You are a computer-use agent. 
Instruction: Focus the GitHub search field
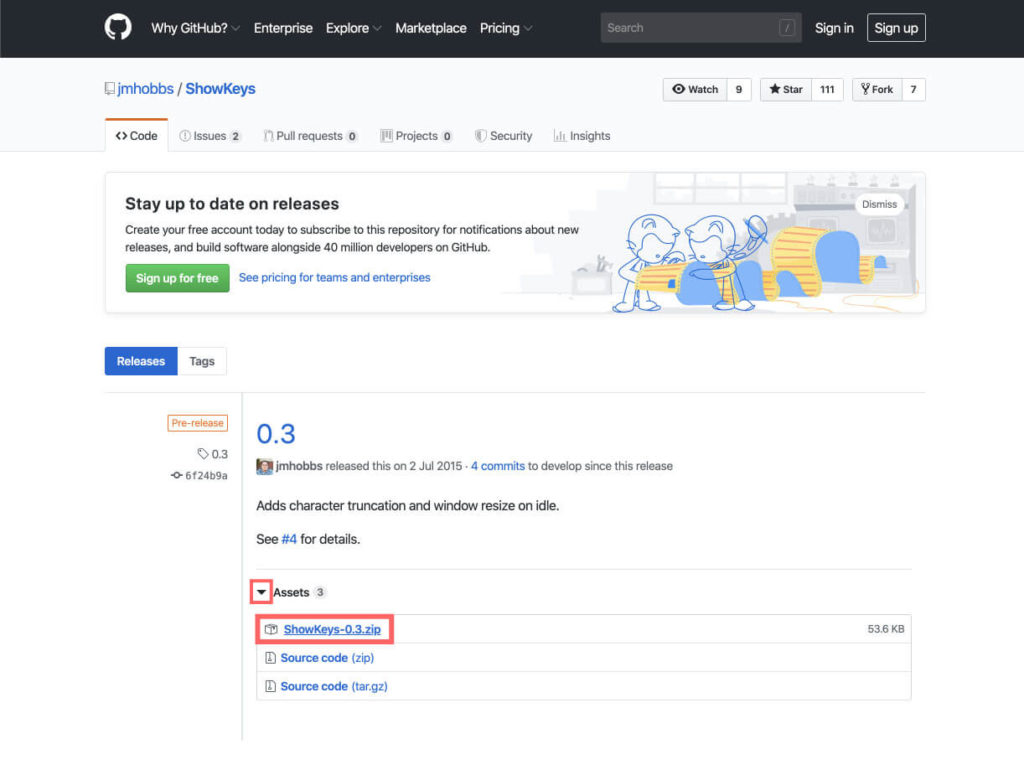[x=701, y=28]
